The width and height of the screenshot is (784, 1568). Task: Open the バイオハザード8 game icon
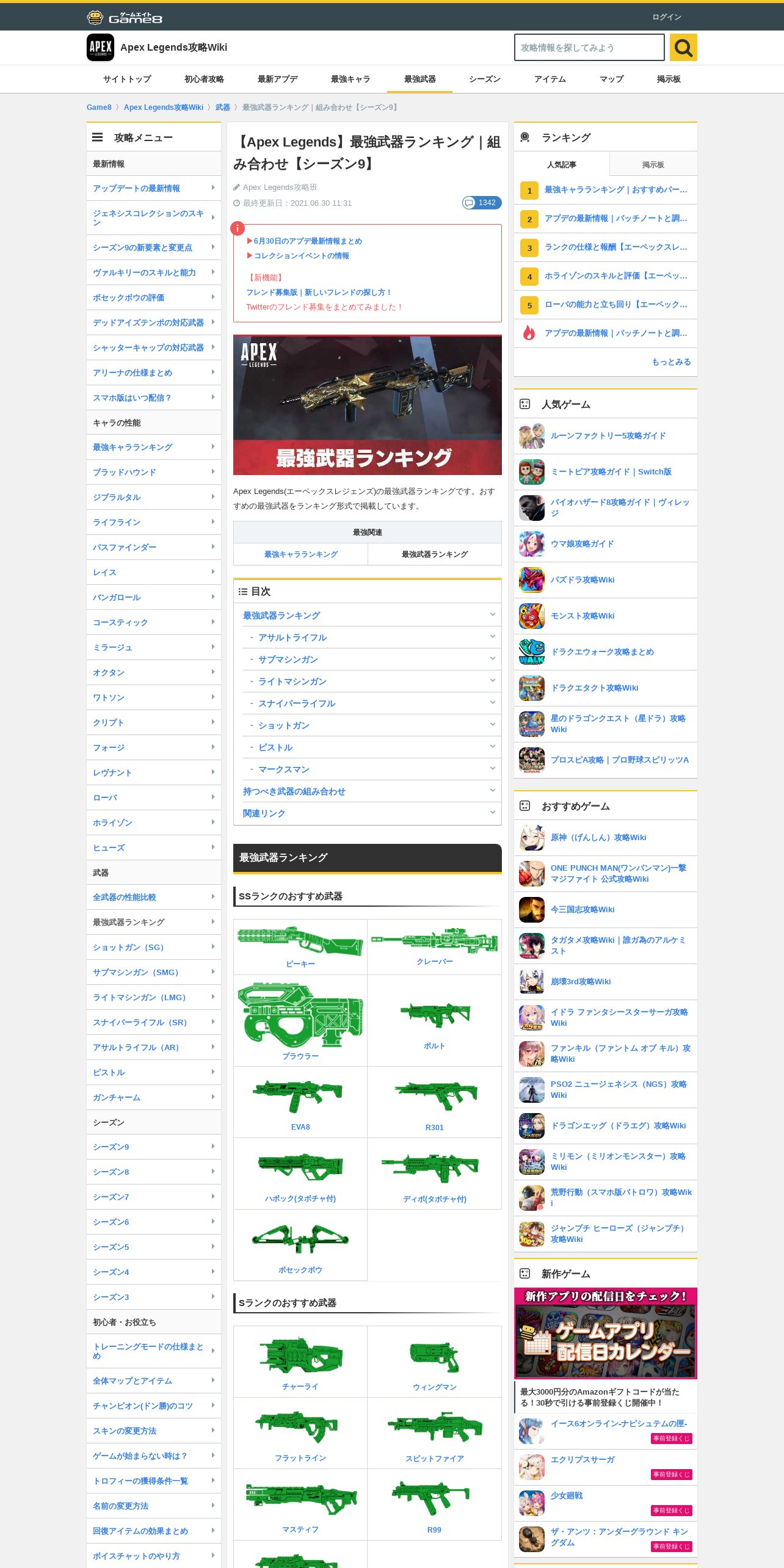(x=532, y=508)
